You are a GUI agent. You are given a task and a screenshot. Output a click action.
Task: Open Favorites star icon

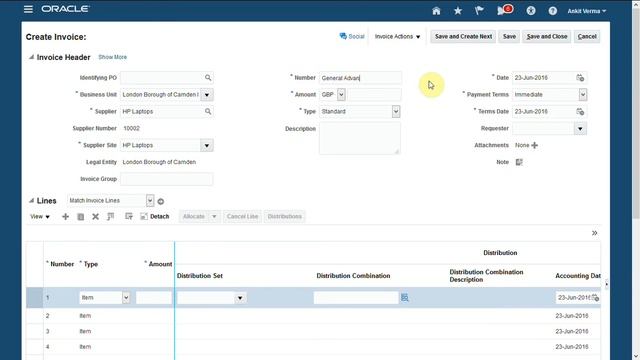458,11
